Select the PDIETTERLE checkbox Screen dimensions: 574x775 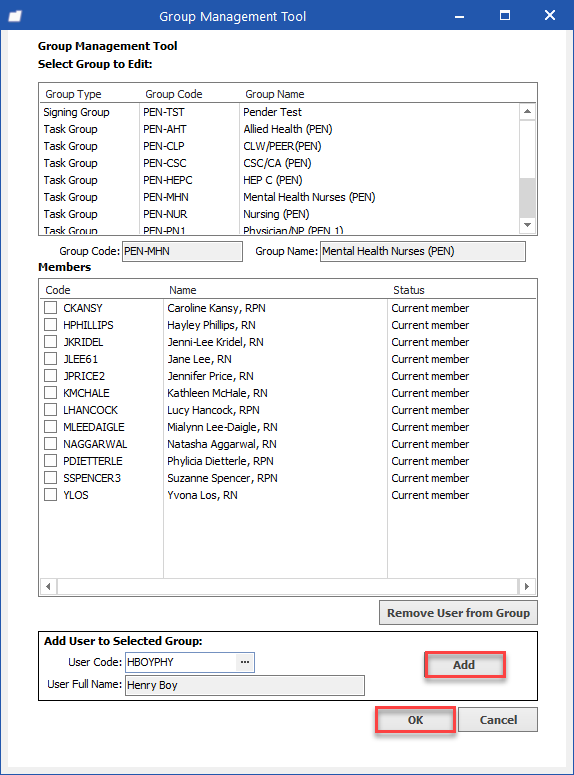[50, 461]
